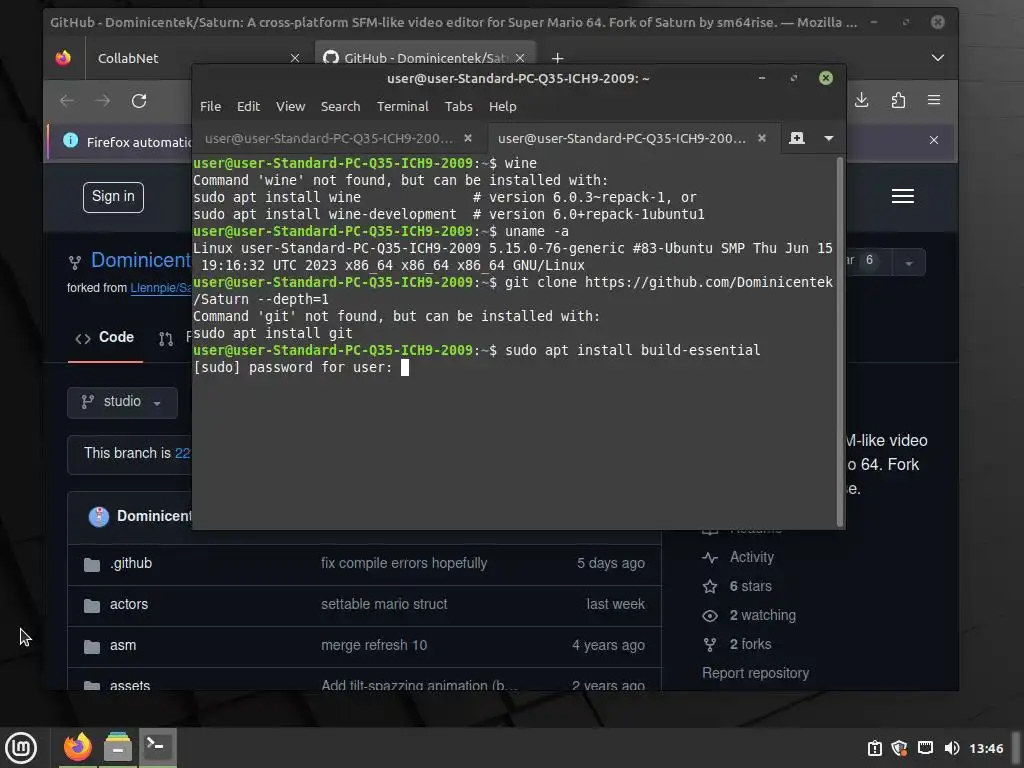
Task: Click the Firefox info icon in notification
Action: (x=71, y=140)
